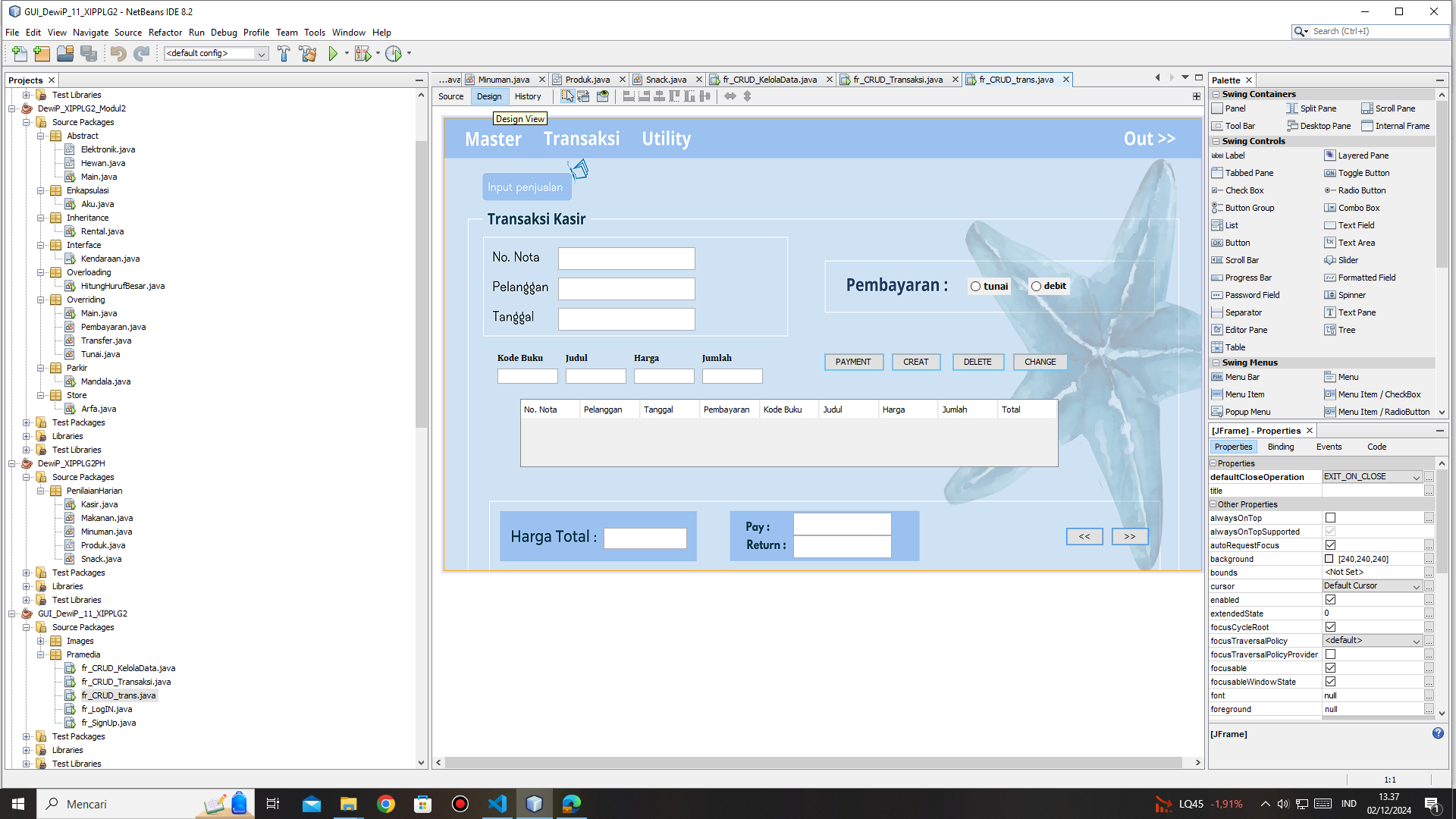Screen dimensions: 1456x819
Task: Select the tunai radio button
Action: [976, 287]
